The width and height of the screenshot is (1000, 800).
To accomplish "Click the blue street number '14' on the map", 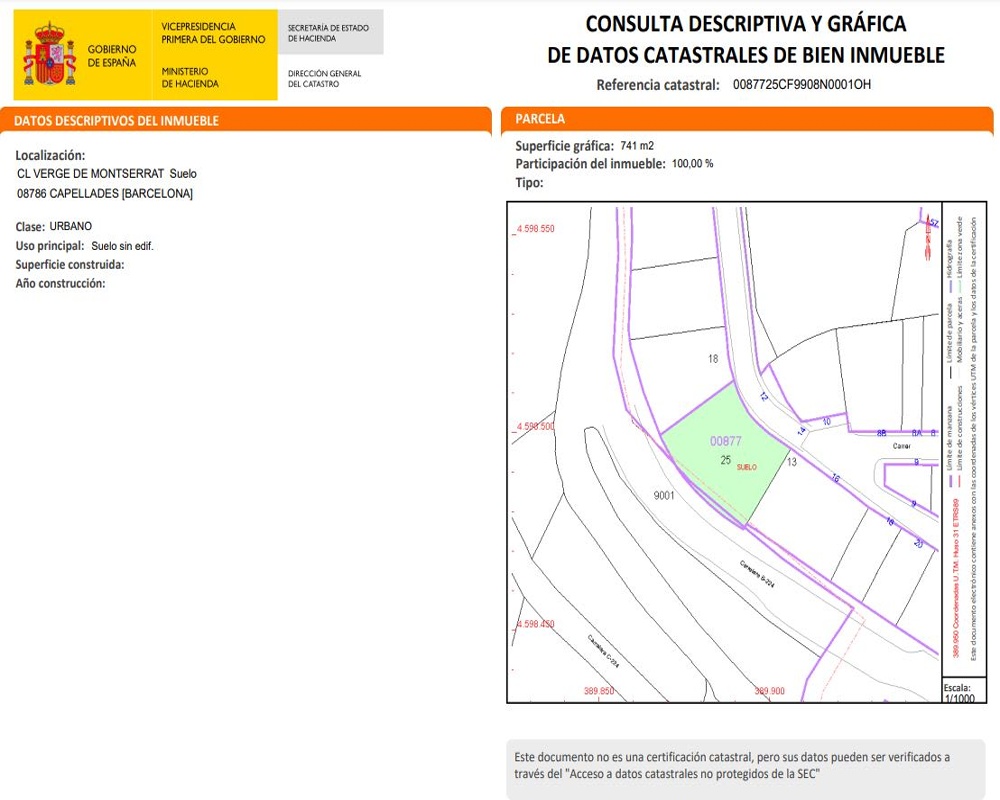I will click(x=802, y=431).
